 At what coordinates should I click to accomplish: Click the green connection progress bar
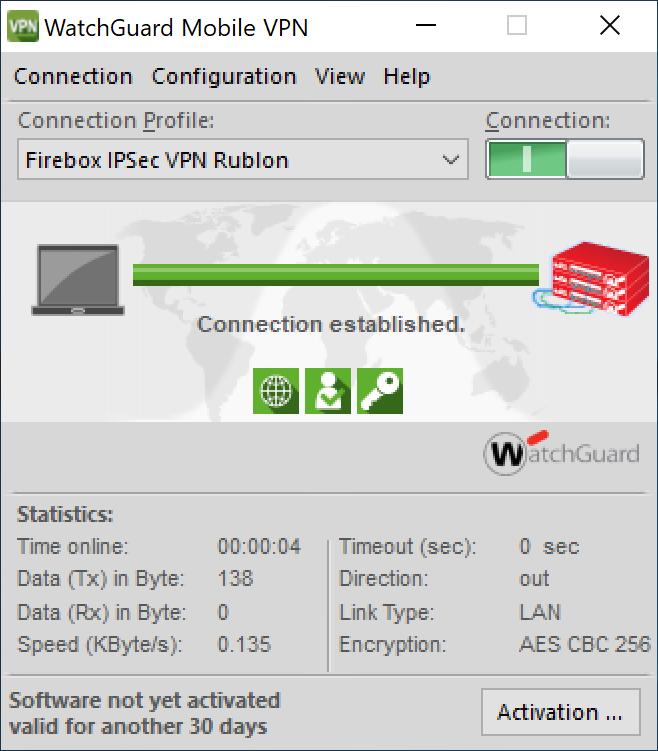[x=336, y=273]
